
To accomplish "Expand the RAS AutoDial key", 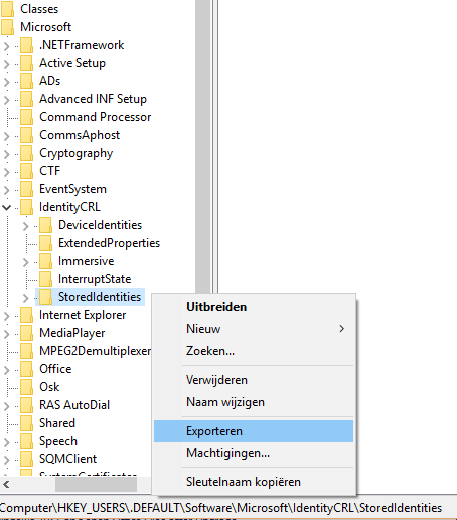I will [7, 406].
